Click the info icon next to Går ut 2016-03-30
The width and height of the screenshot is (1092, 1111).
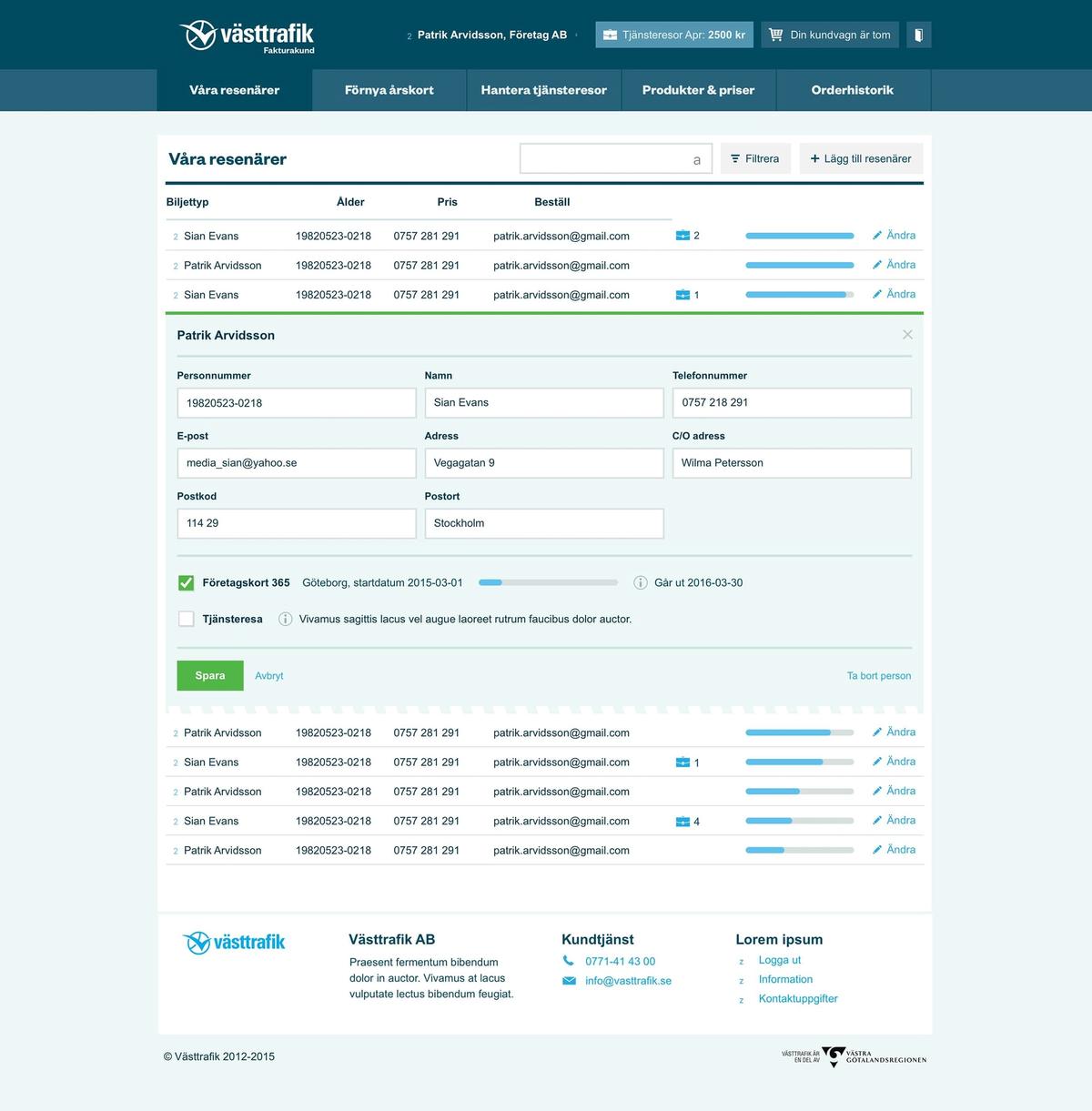[641, 582]
